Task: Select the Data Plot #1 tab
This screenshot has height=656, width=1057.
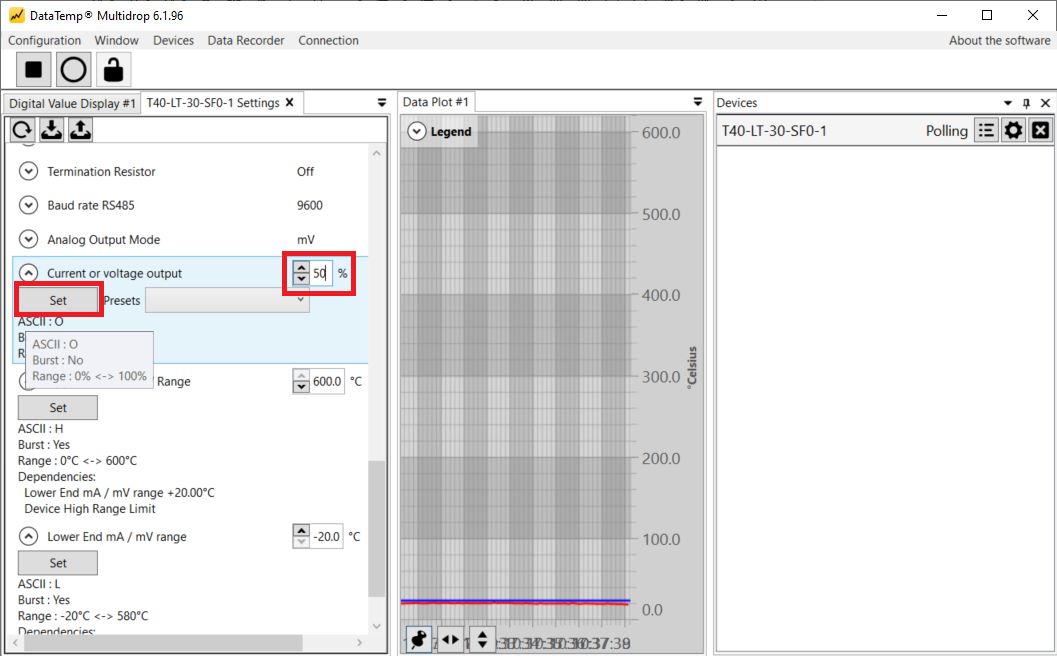Action: point(435,102)
